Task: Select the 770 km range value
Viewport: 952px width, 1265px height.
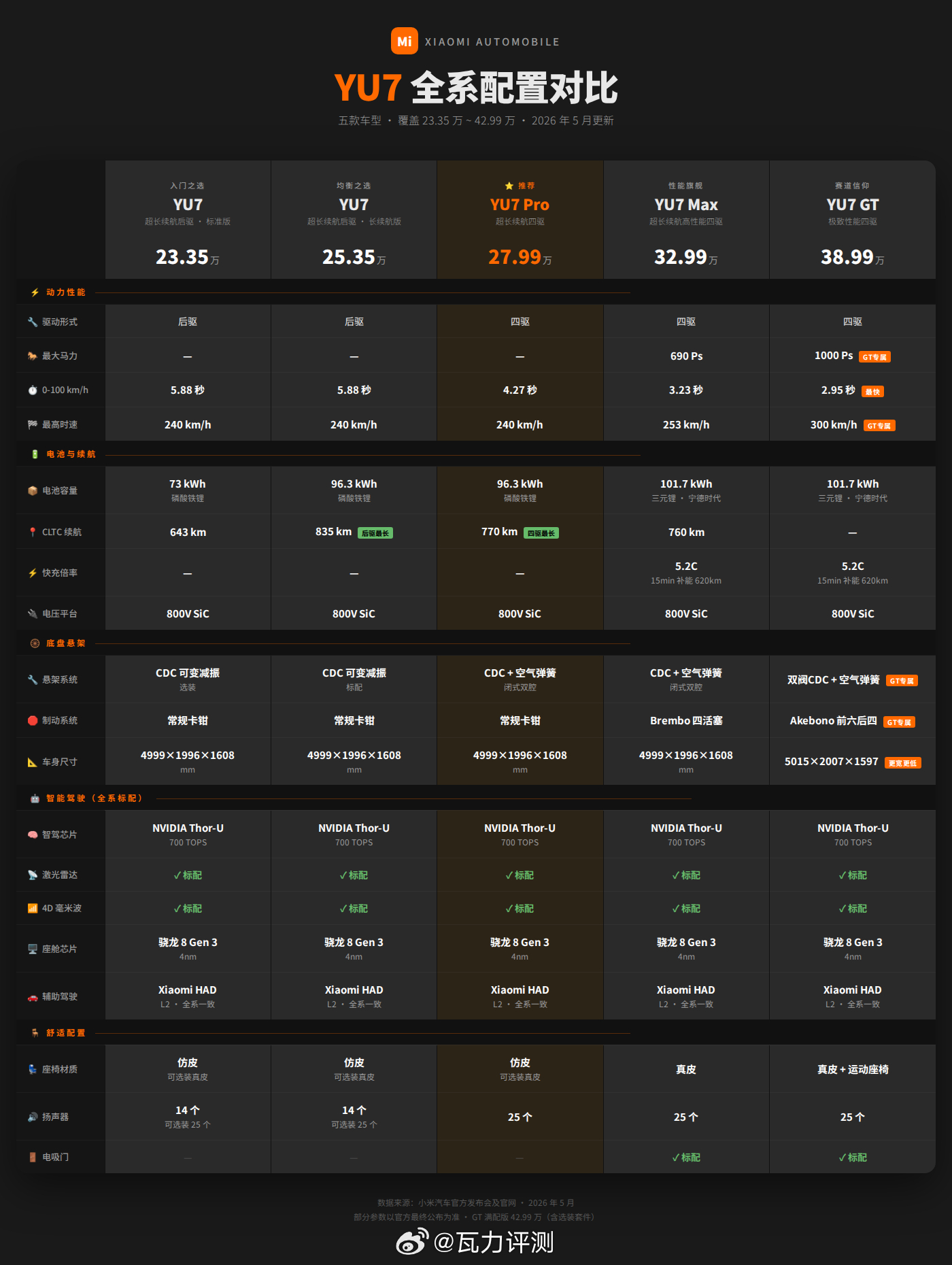Action: pos(499,531)
